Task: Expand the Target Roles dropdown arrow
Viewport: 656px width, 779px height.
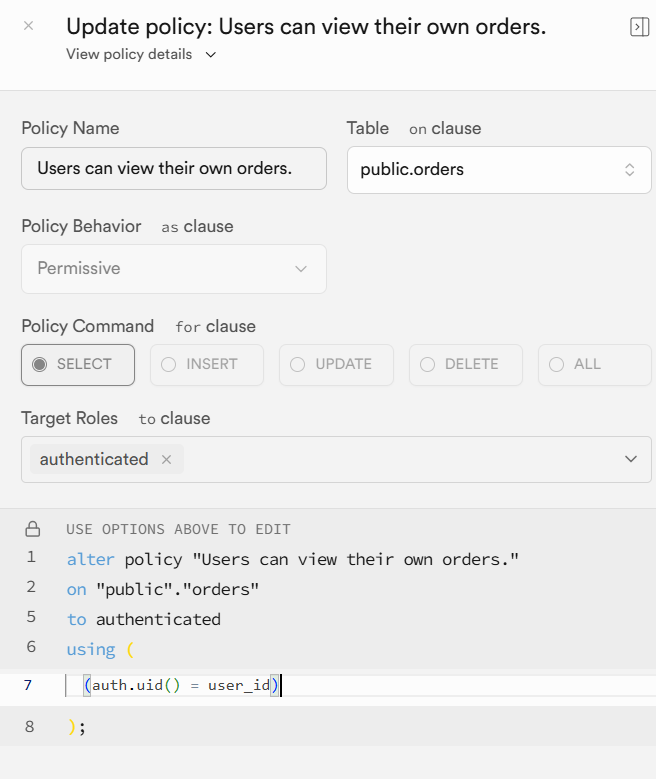Action: point(631,459)
